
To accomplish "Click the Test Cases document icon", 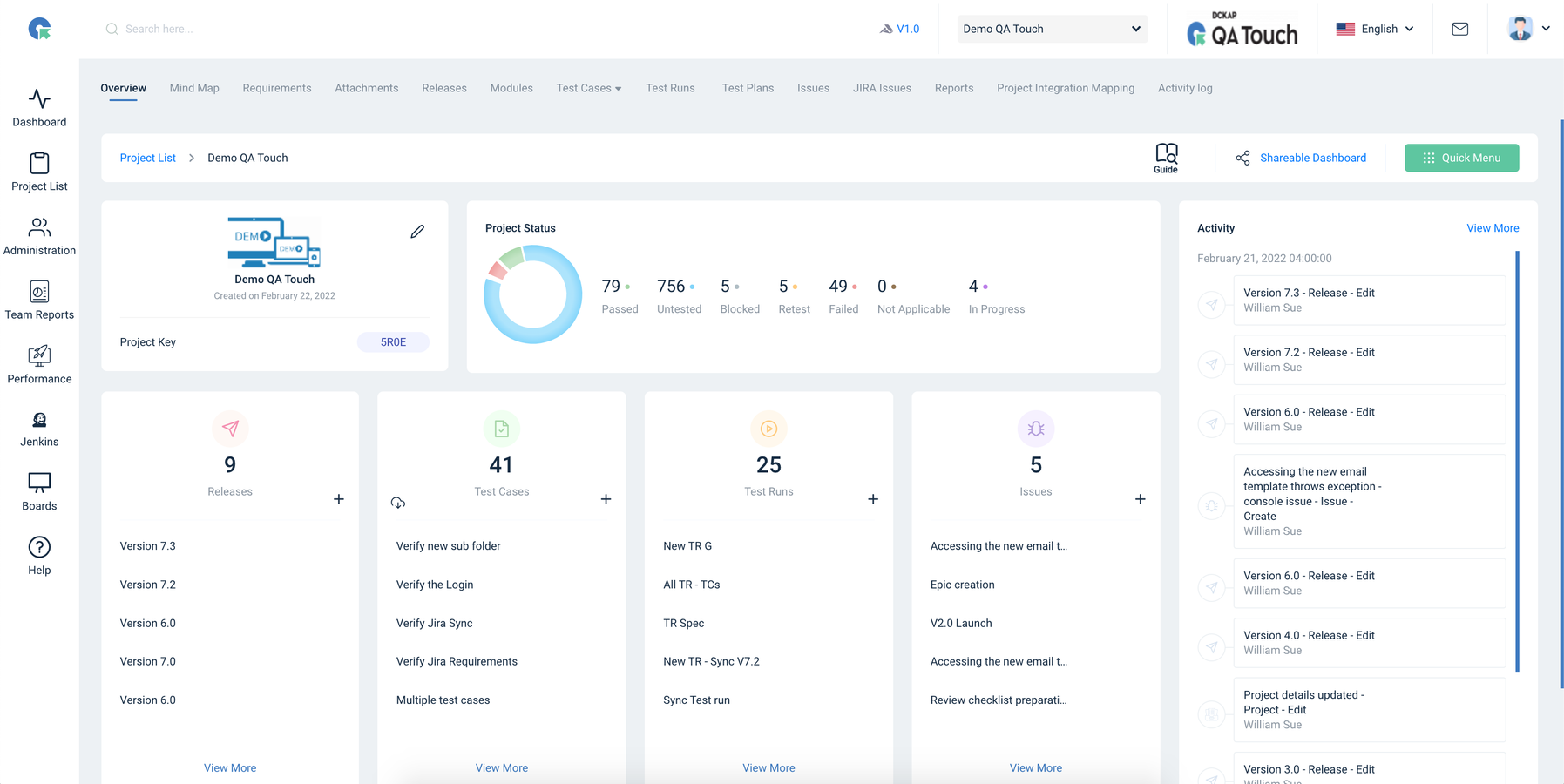I will 502,429.
